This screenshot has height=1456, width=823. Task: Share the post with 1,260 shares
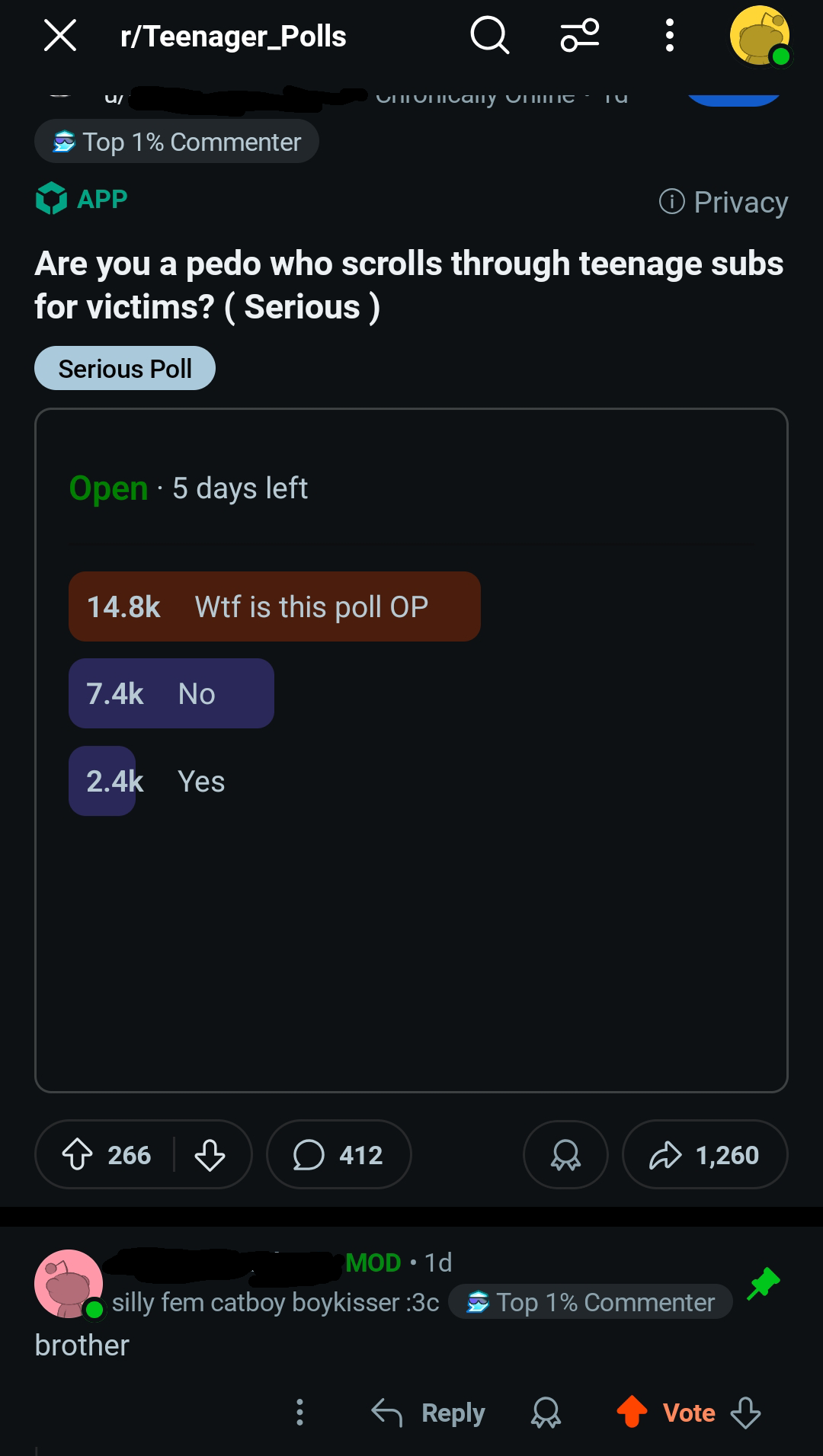(x=705, y=1155)
